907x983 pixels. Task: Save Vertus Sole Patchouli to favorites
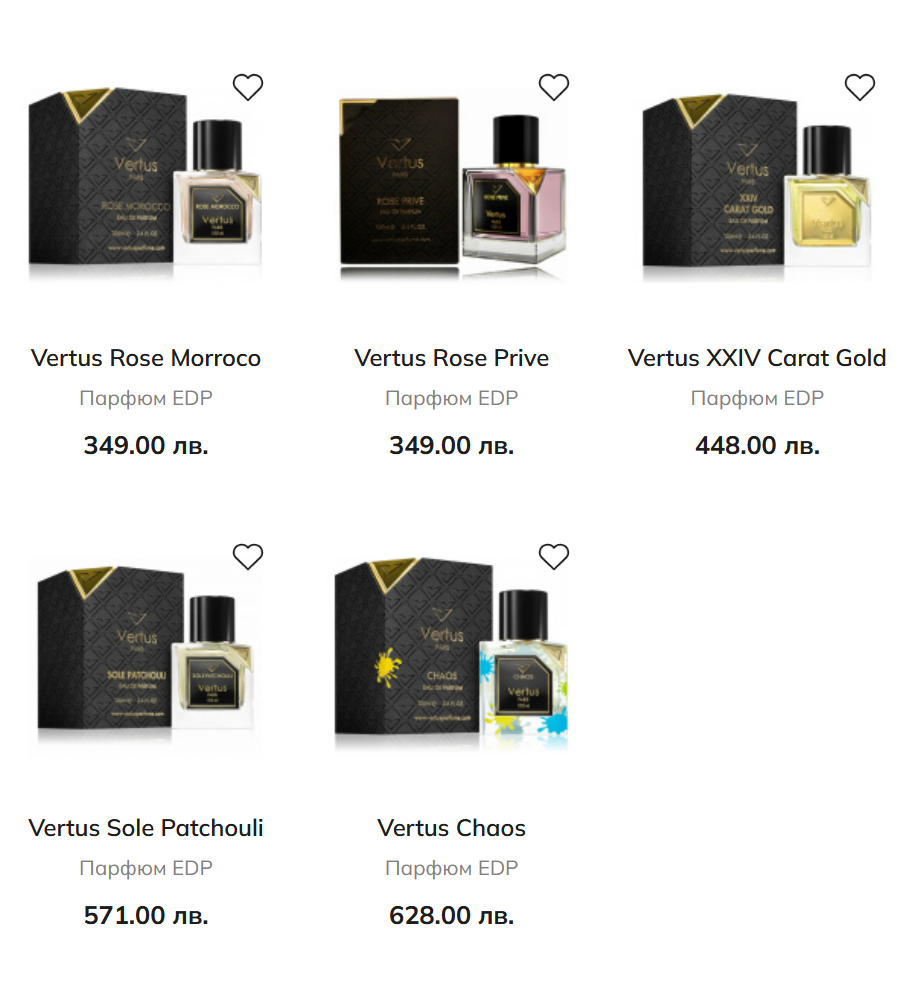(x=248, y=557)
